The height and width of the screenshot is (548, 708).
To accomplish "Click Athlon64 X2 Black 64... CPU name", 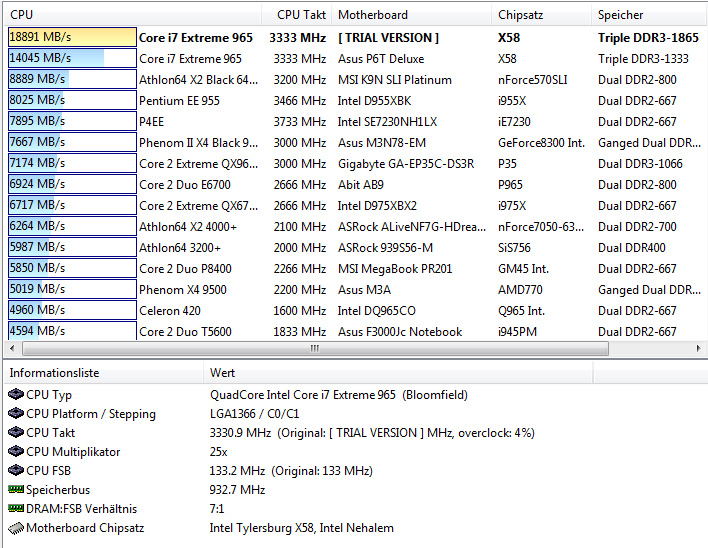I will 199,80.
